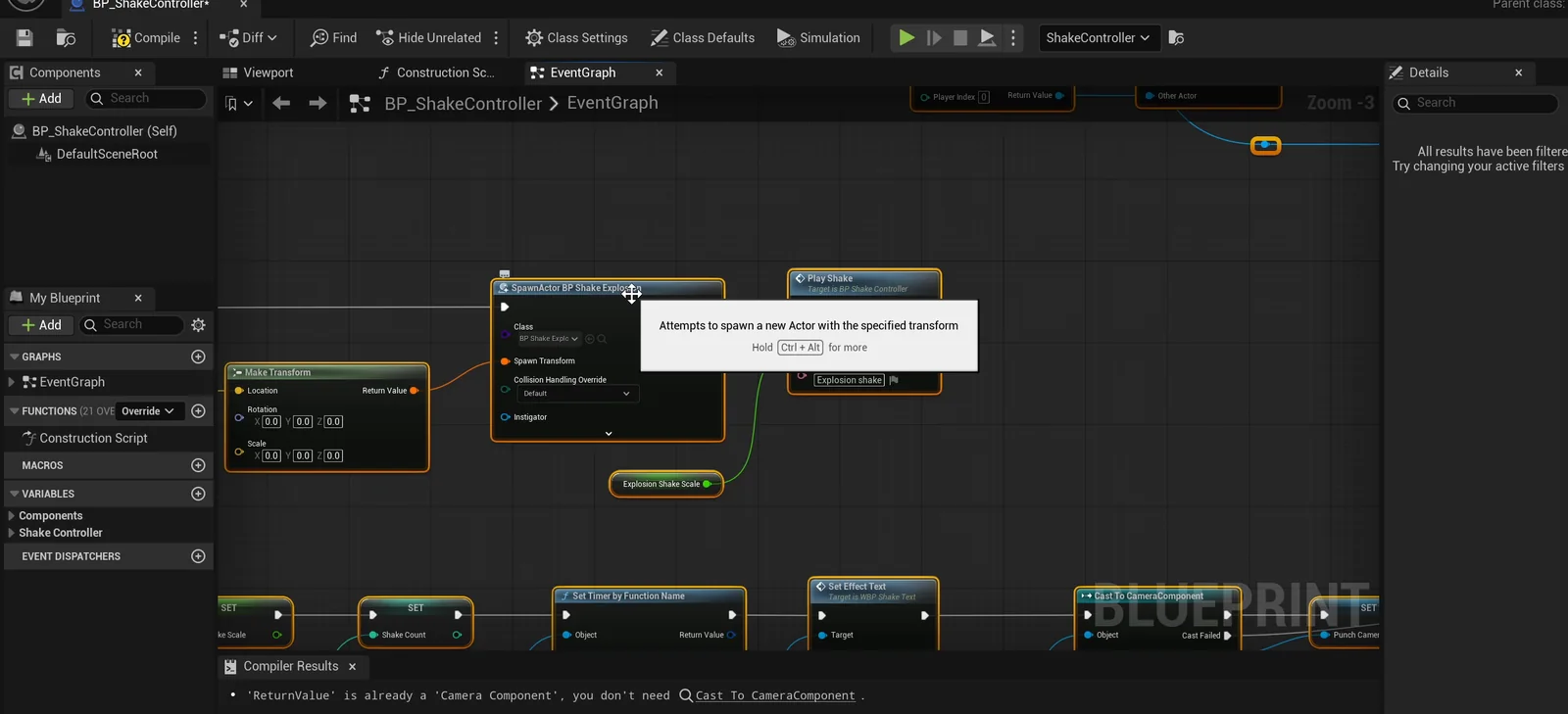Add a new graph with plus icon
Viewport: 1568px width, 714px height.
point(198,357)
